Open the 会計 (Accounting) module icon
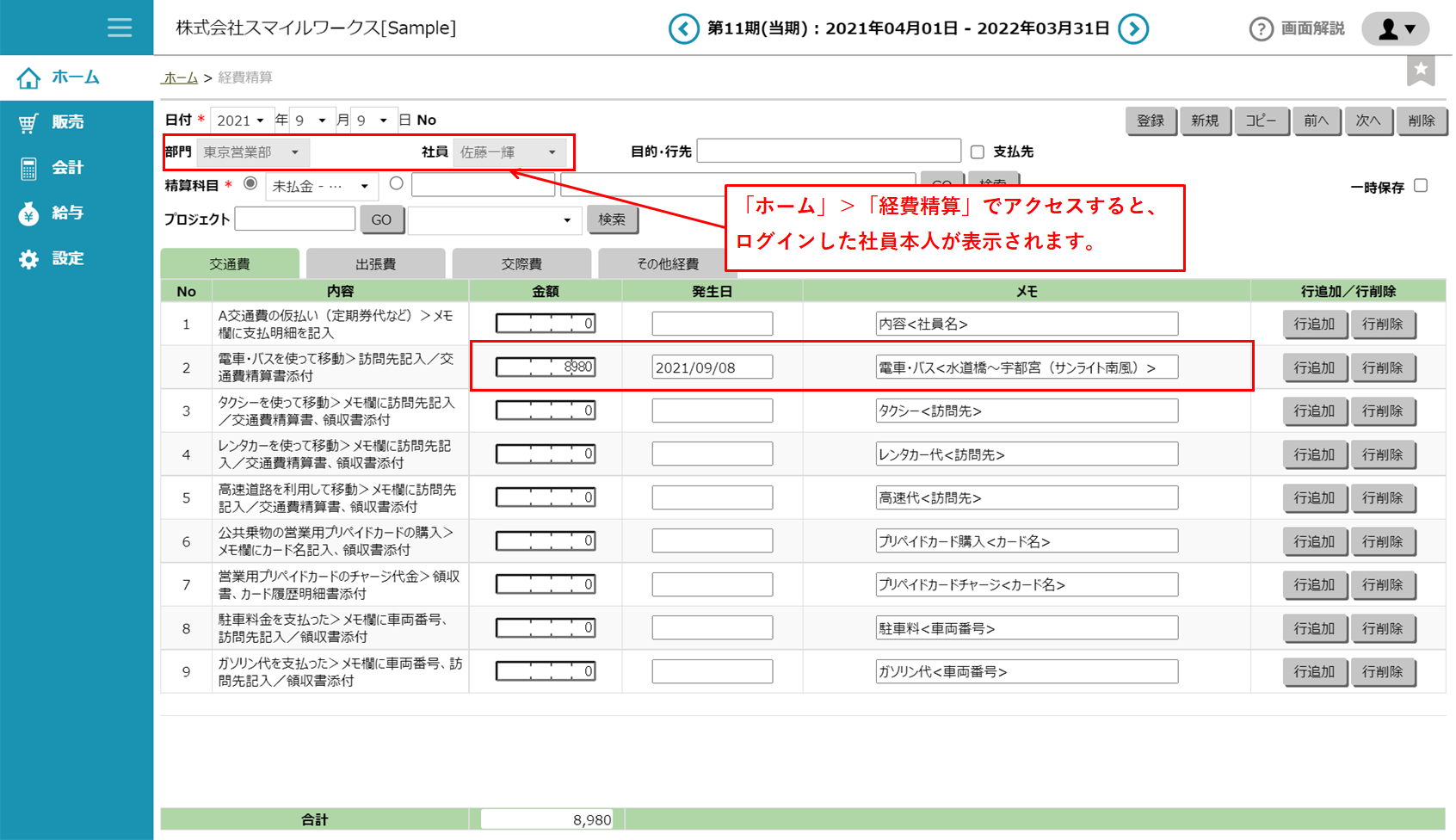This screenshot has height=840, width=1456. 28,168
